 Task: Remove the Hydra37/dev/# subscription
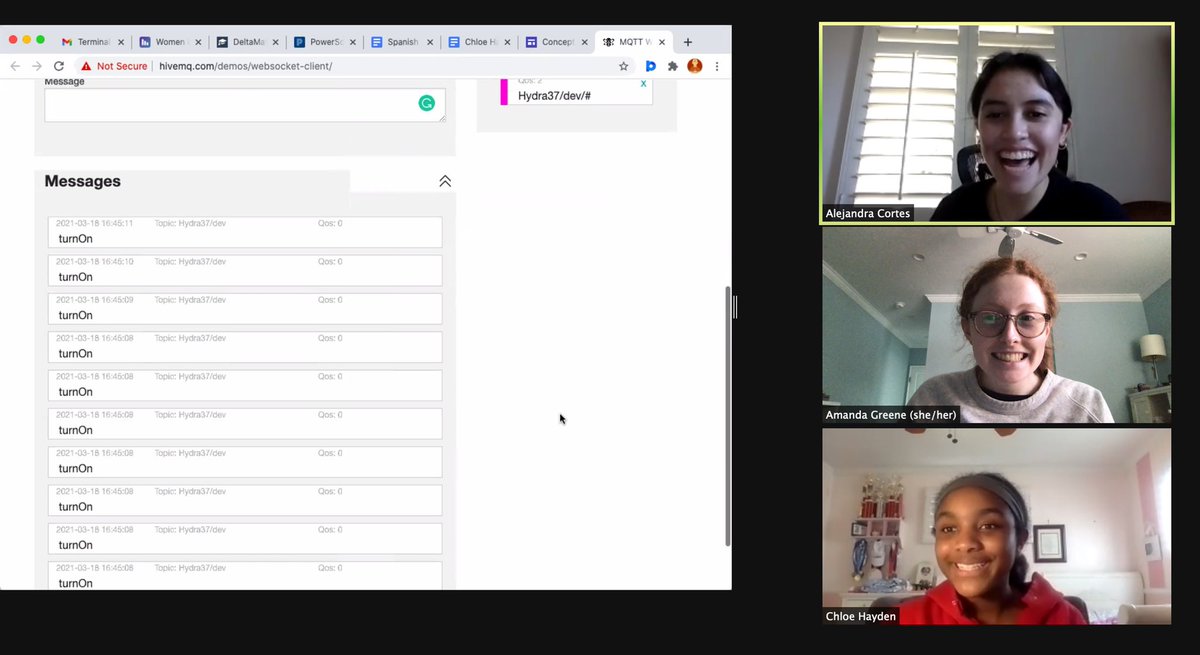pyautogui.click(x=643, y=84)
